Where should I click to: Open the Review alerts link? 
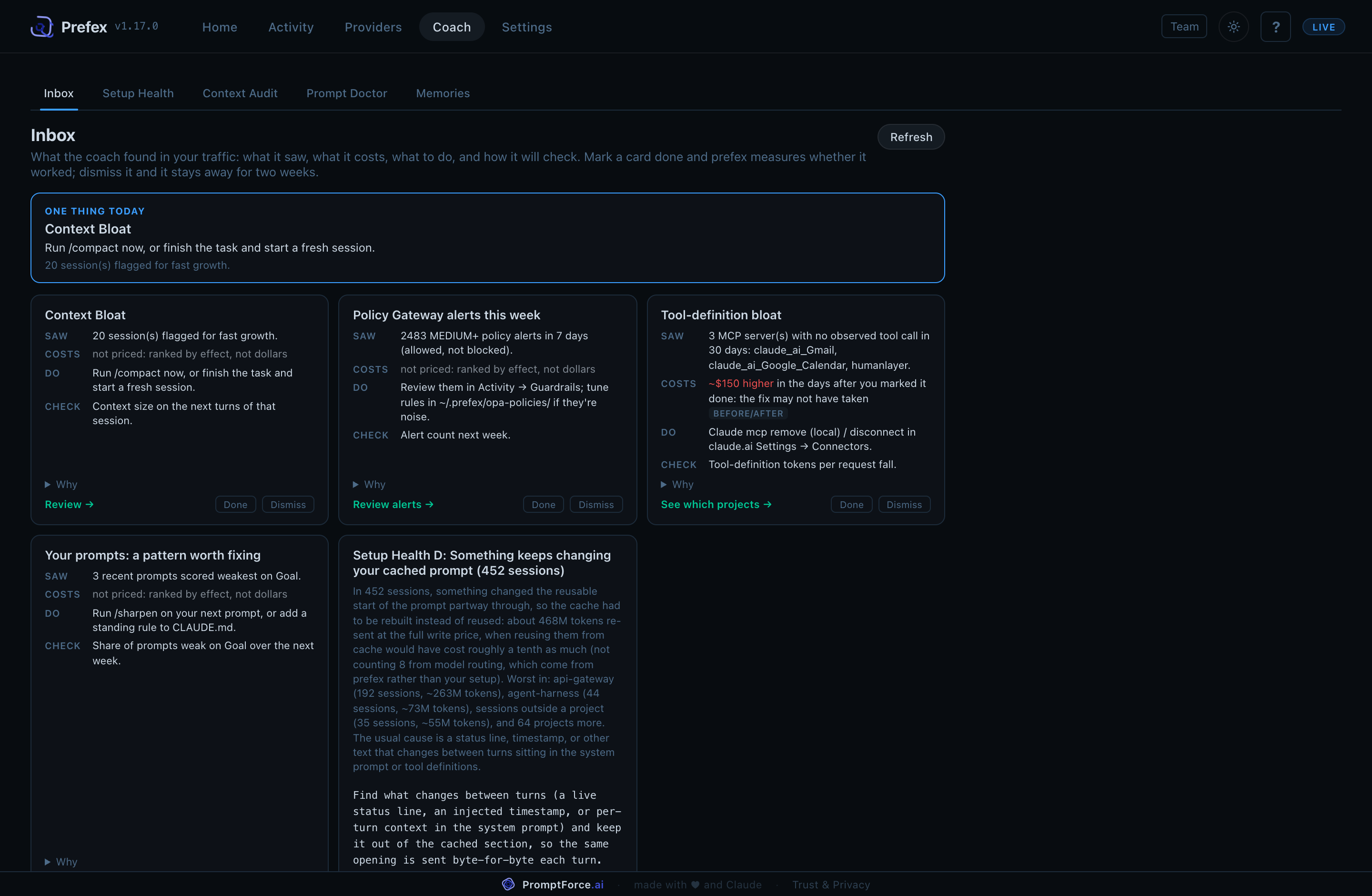[x=393, y=504]
